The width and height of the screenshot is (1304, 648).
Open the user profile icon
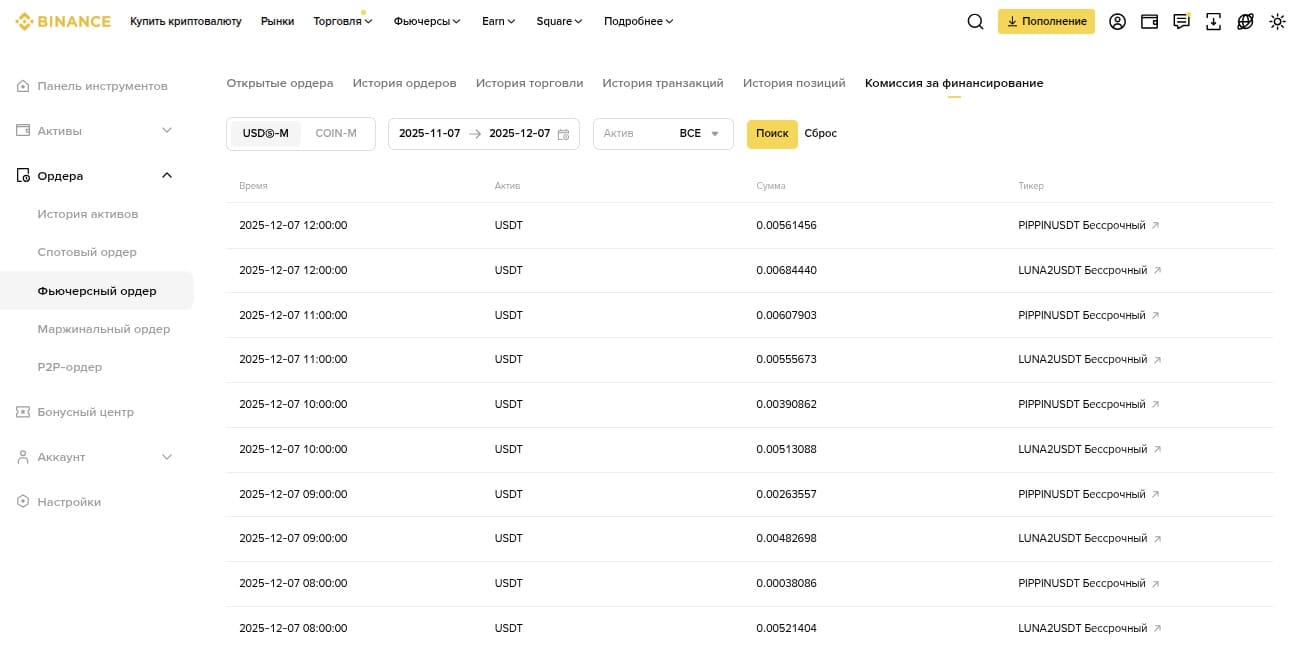(1118, 21)
